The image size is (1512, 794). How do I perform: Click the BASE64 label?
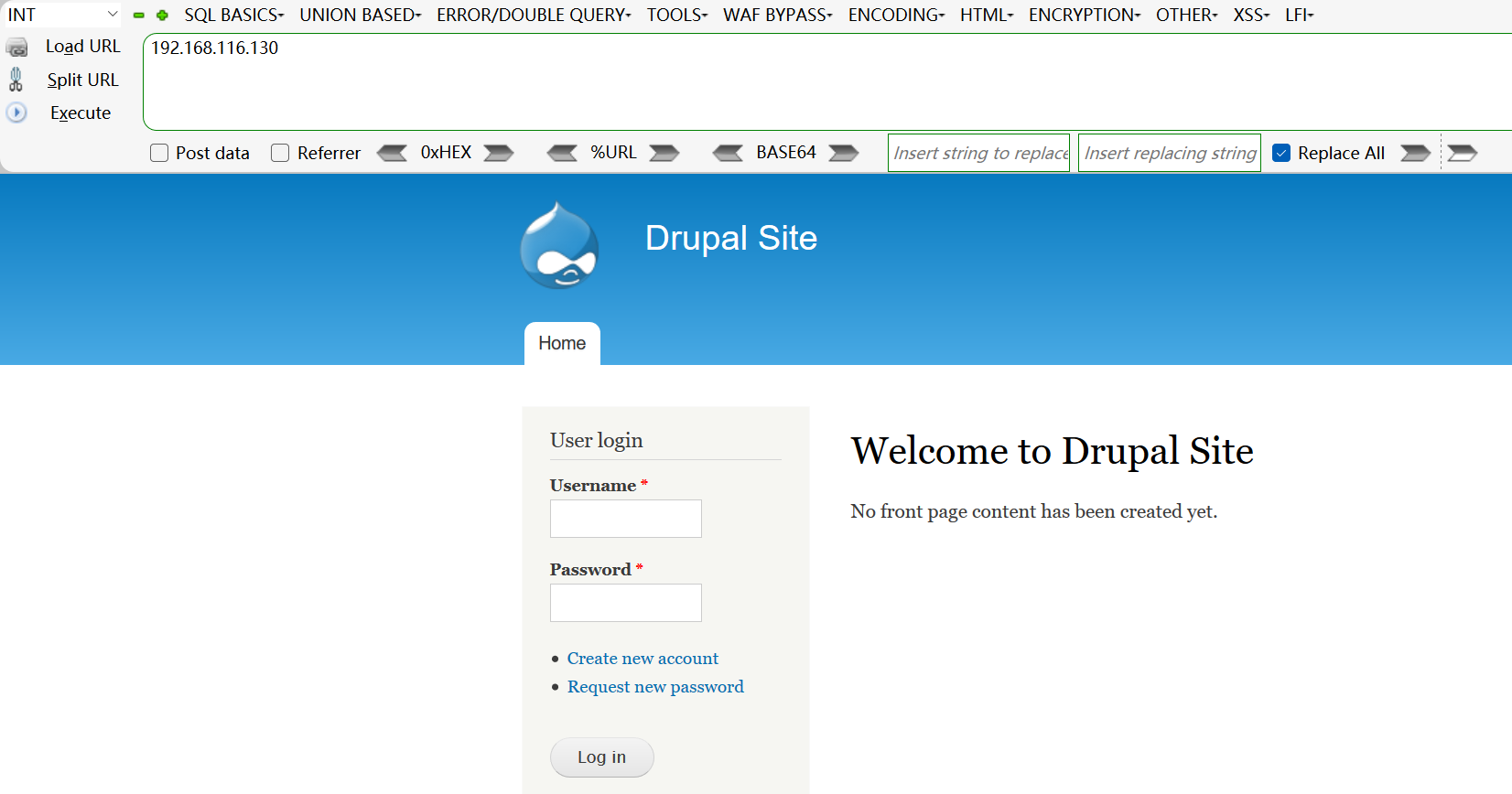(786, 153)
